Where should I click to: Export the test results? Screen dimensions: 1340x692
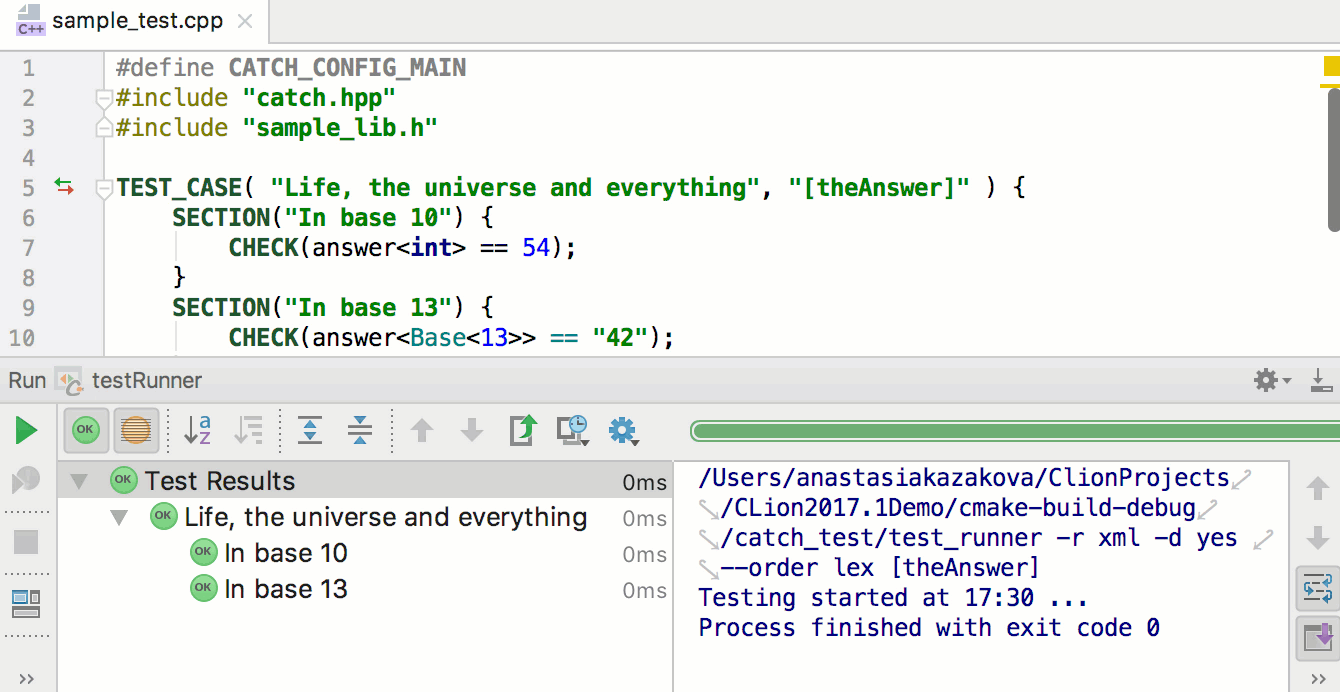pyautogui.click(x=523, y=431)
